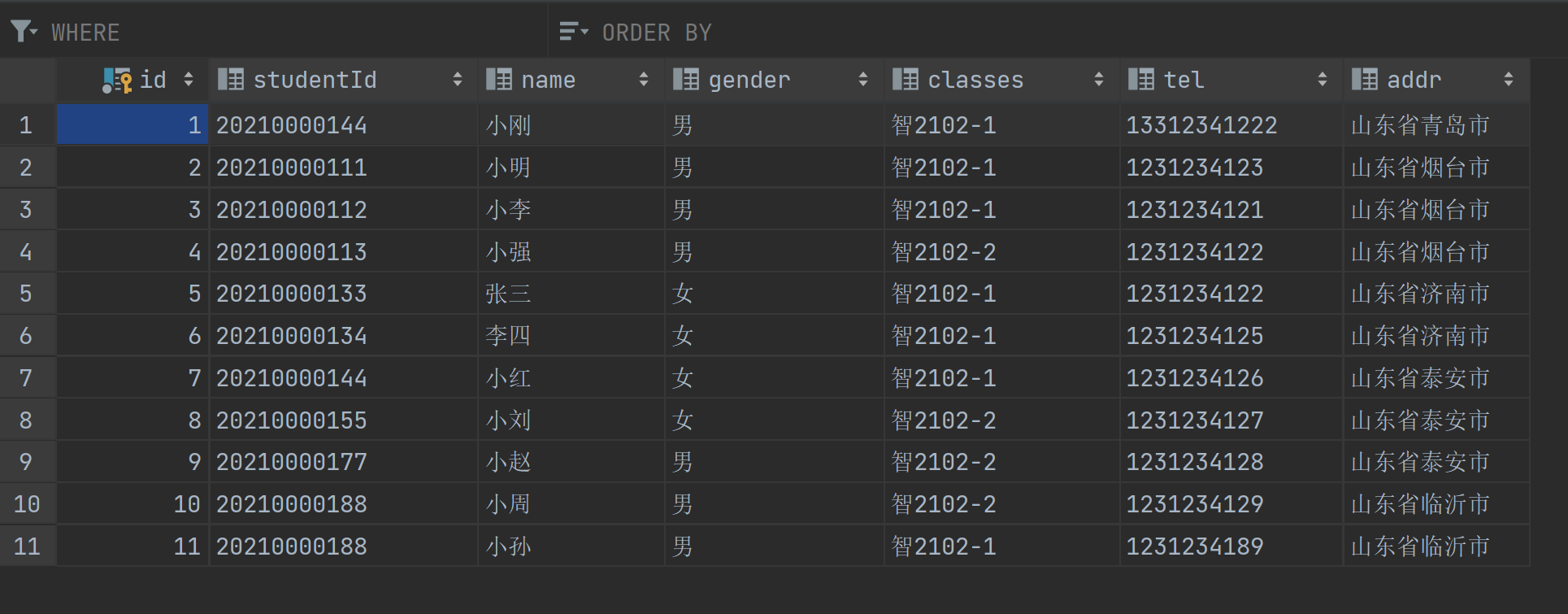The height and width of the screenshot is (614, 1568).
Task: Expand the sort chevron on classes column
Action: tap(1101, 79)
